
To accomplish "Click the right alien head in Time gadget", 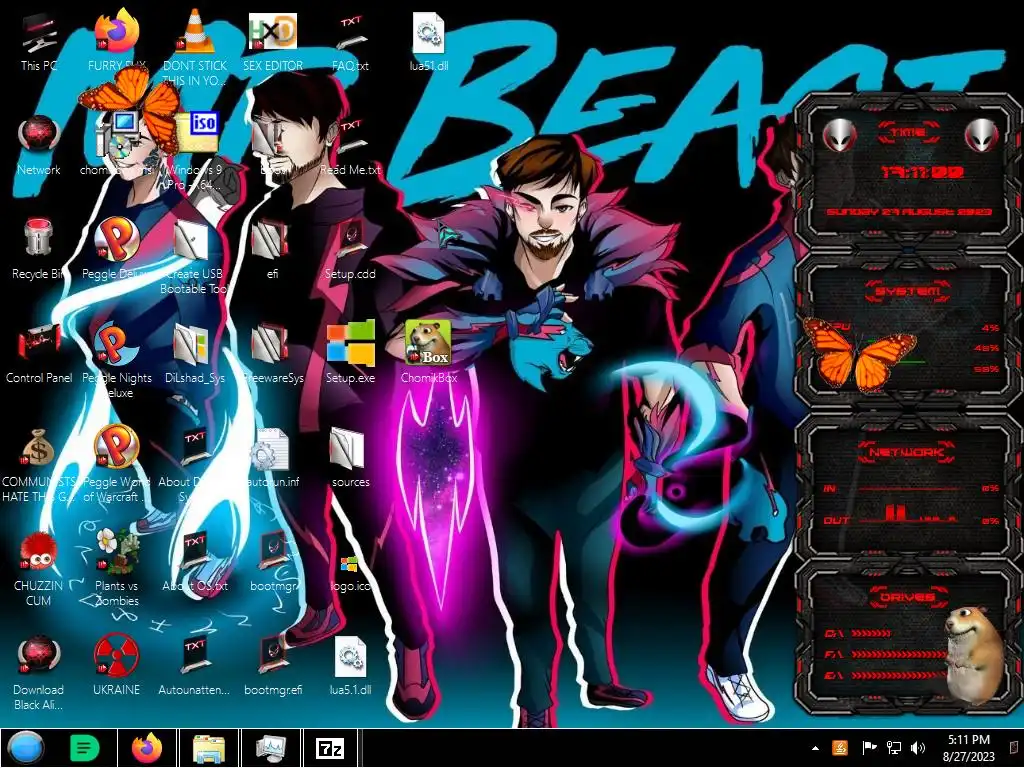I will 982,136.
